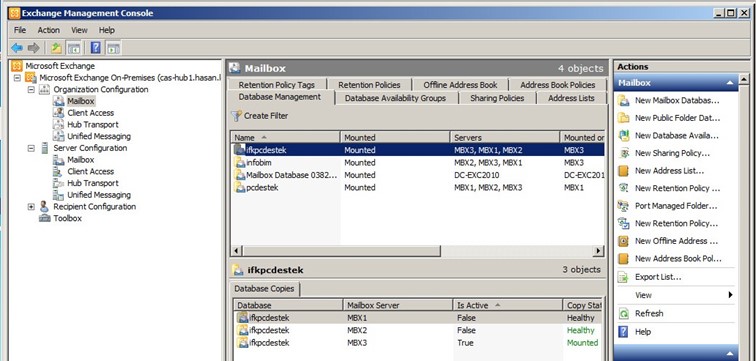Screen dimensions: 756x361
Task: Click the Mailbox Server column header
Action: pyautogui.click(x=398, y=305)
